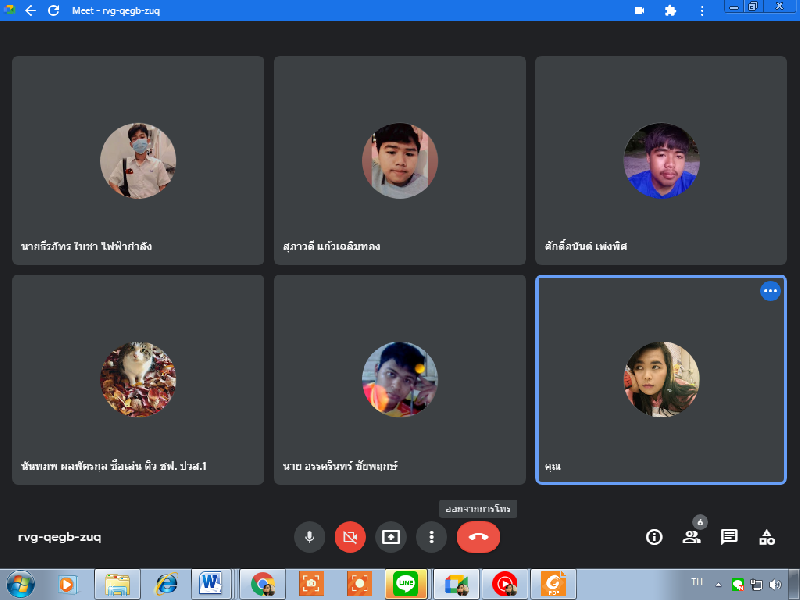Turn the camera back on
The width and height of the screenshot is (800, 600).
coord(350,537)
